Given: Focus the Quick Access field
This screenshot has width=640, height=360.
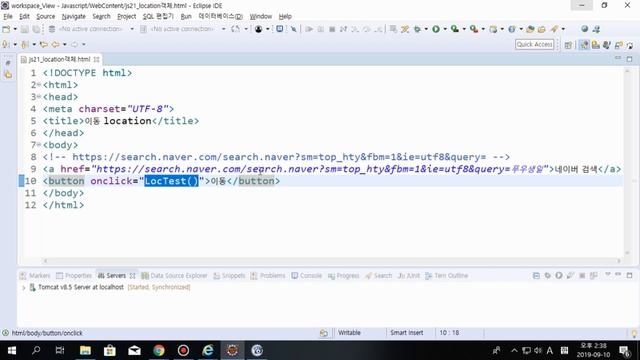Looking at the screenshot, I should pos(534,44).
